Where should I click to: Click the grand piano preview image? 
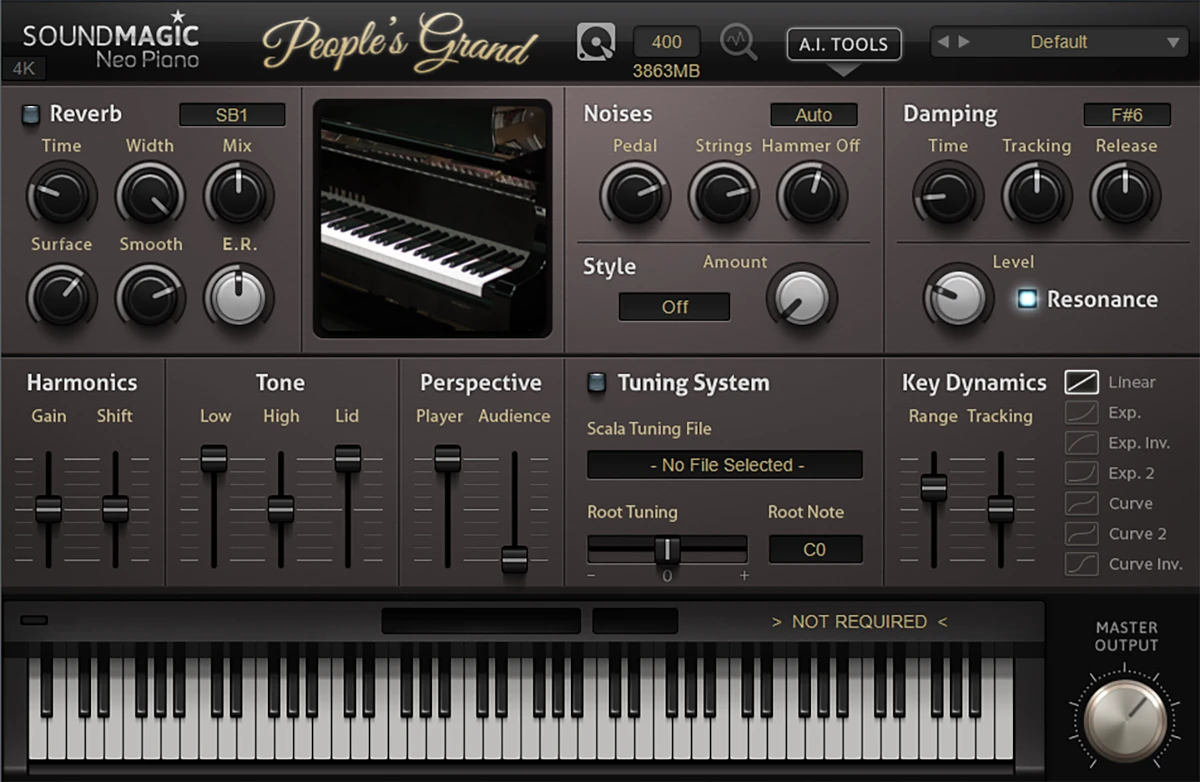pos(433,218)
